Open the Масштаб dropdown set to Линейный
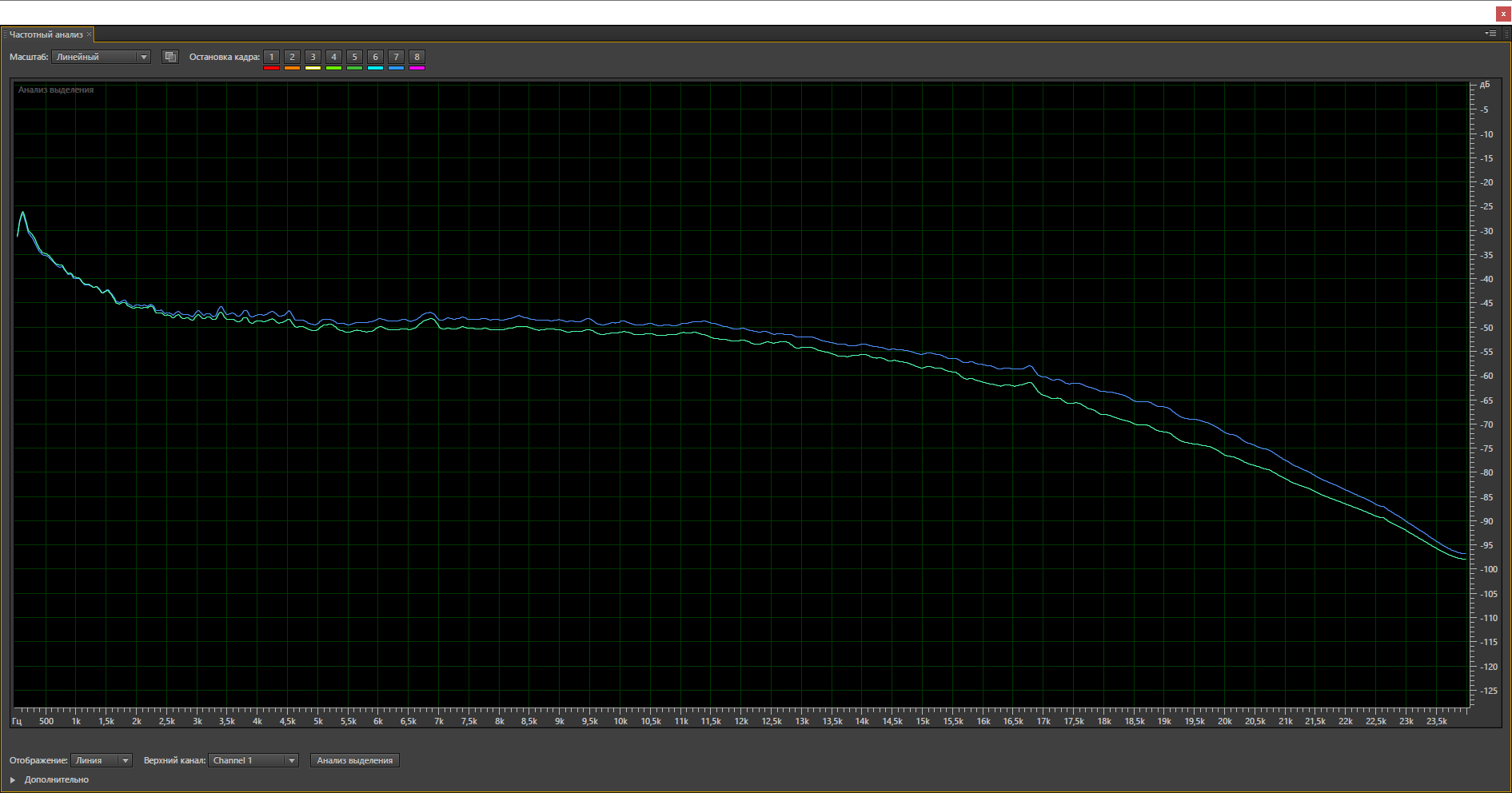 point(101,57)
